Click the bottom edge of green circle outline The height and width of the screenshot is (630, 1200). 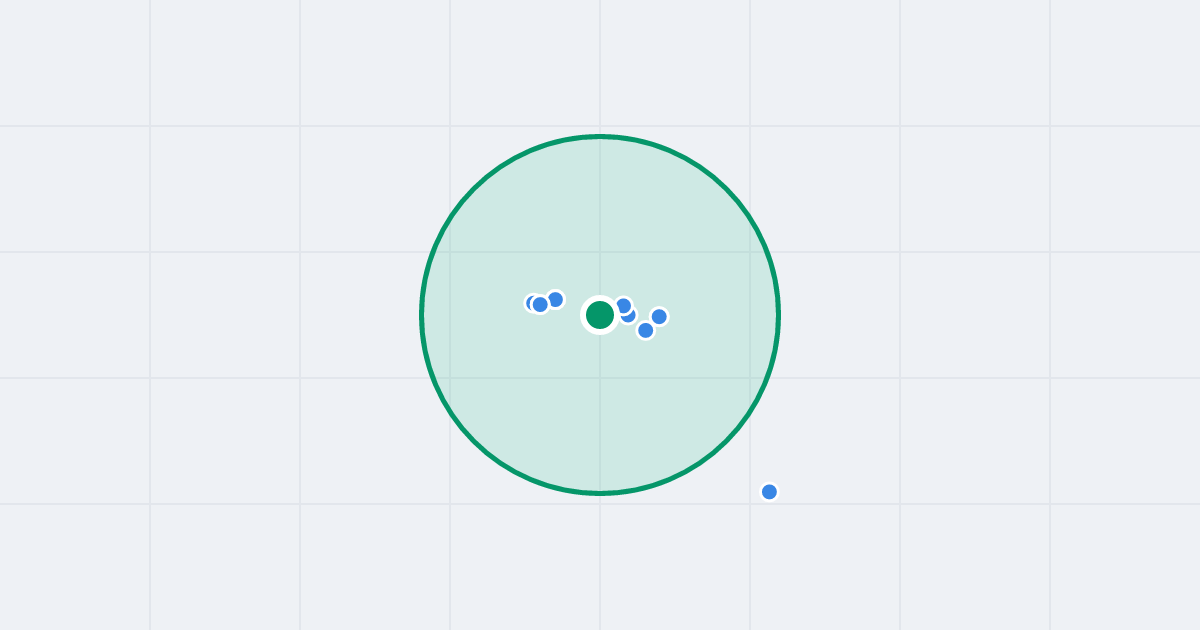click(x=600, y=493)
